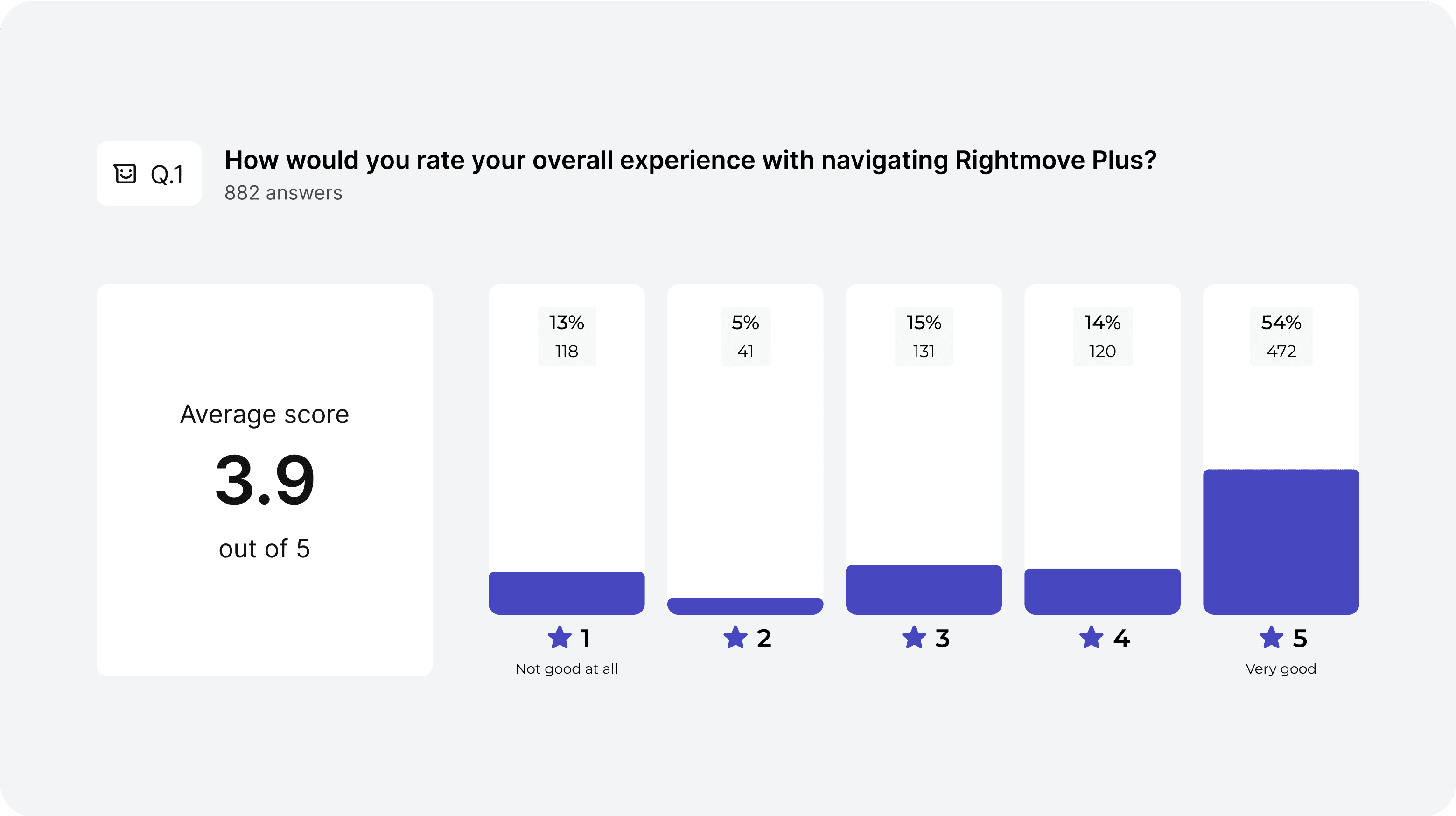The width and height of the screenshot is (1456, 816).
Task: Click the Average score 3.9 card
Action: coord(265,480)
